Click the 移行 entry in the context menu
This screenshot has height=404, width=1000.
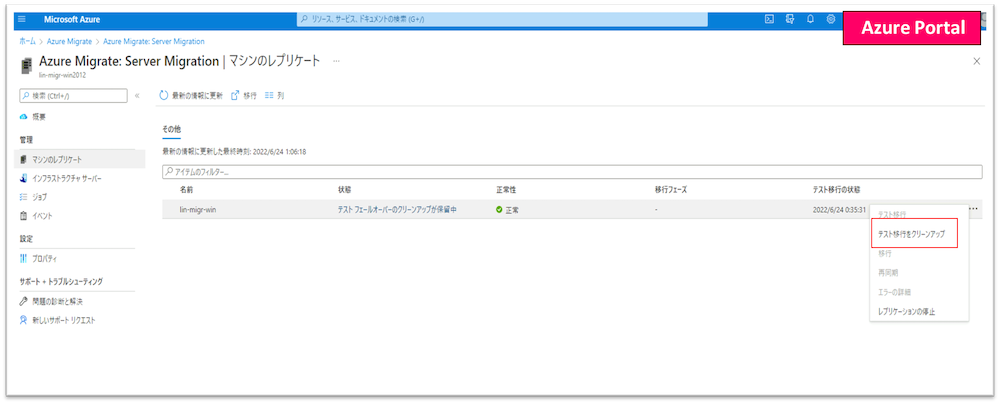point(885,253)
